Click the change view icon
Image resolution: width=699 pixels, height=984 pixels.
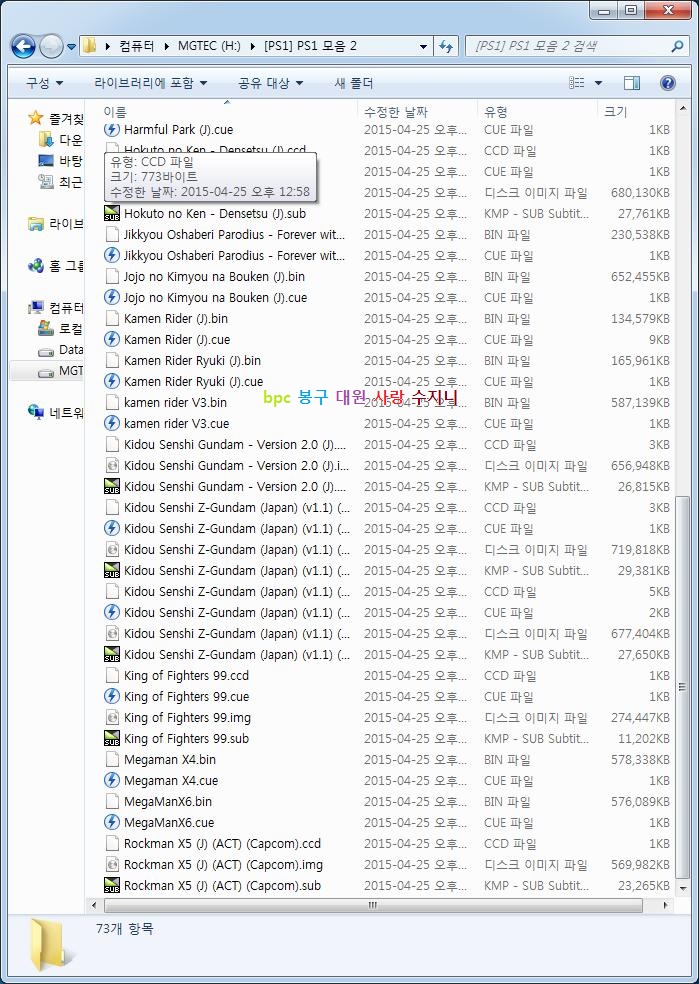click(577, 83)
